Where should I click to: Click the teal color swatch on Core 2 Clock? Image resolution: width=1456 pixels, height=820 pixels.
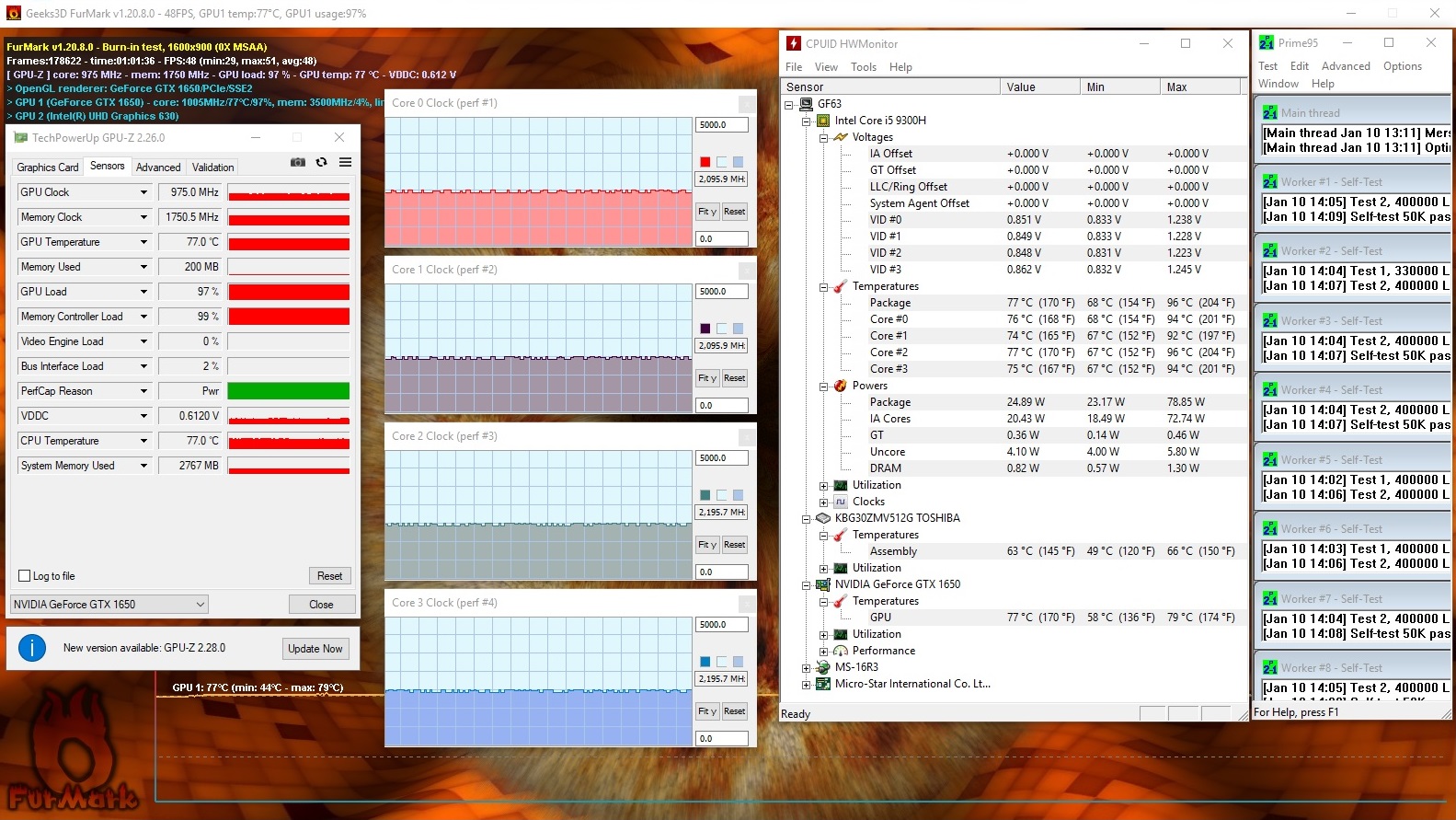pyautogui.click(x=705, y=495)
